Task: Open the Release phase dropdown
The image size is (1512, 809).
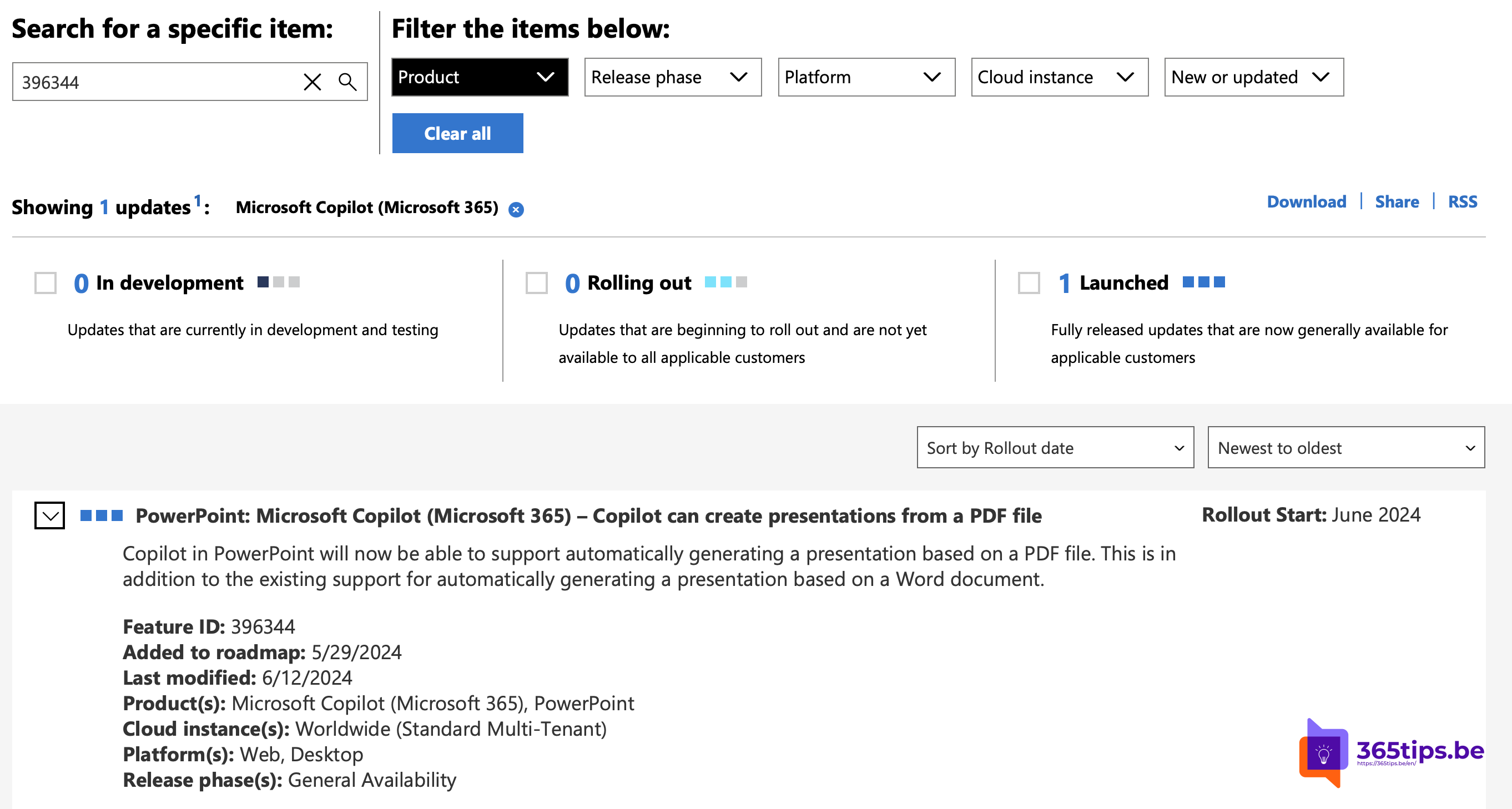Action: [673, 77]
